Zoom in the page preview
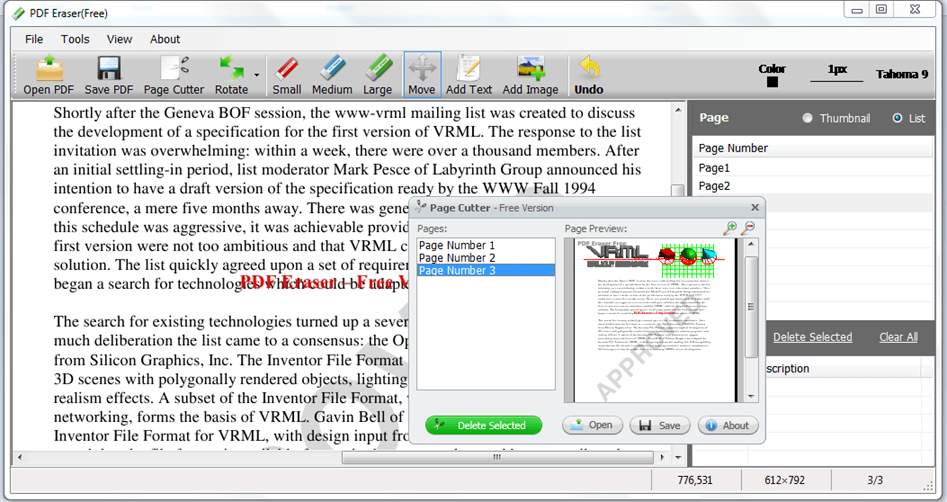The image size is (947, 502). click(x=730, y=228)
